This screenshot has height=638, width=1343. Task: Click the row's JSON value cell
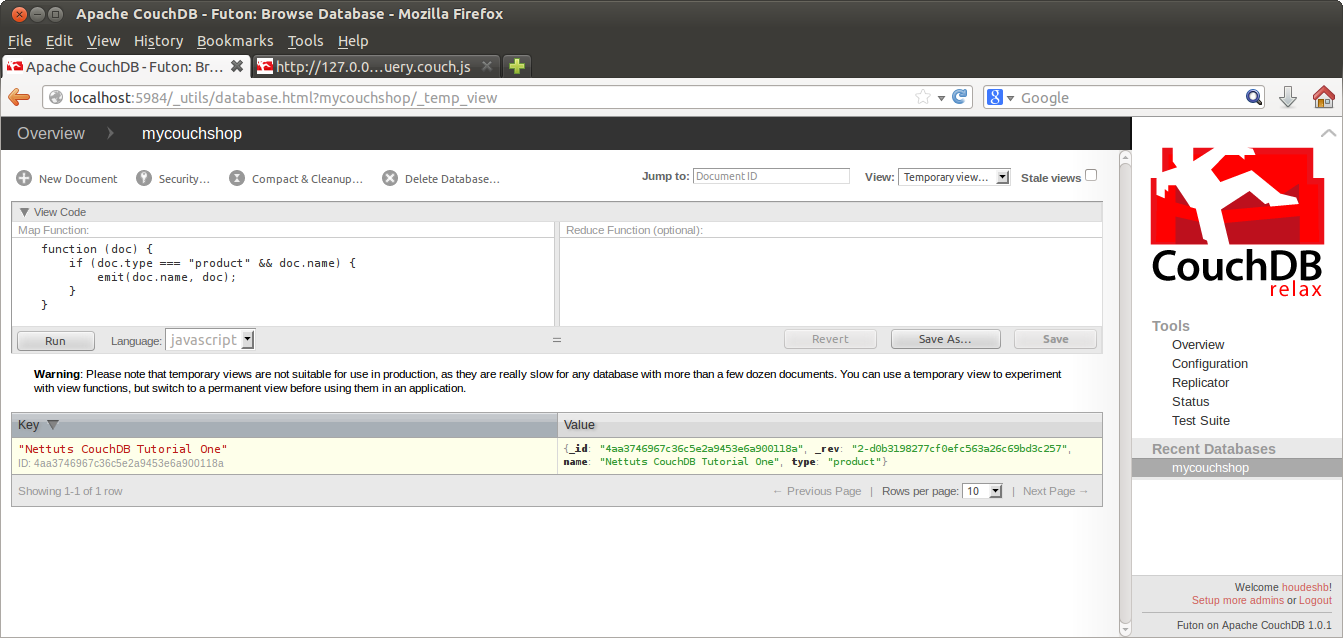coord(830,455)
